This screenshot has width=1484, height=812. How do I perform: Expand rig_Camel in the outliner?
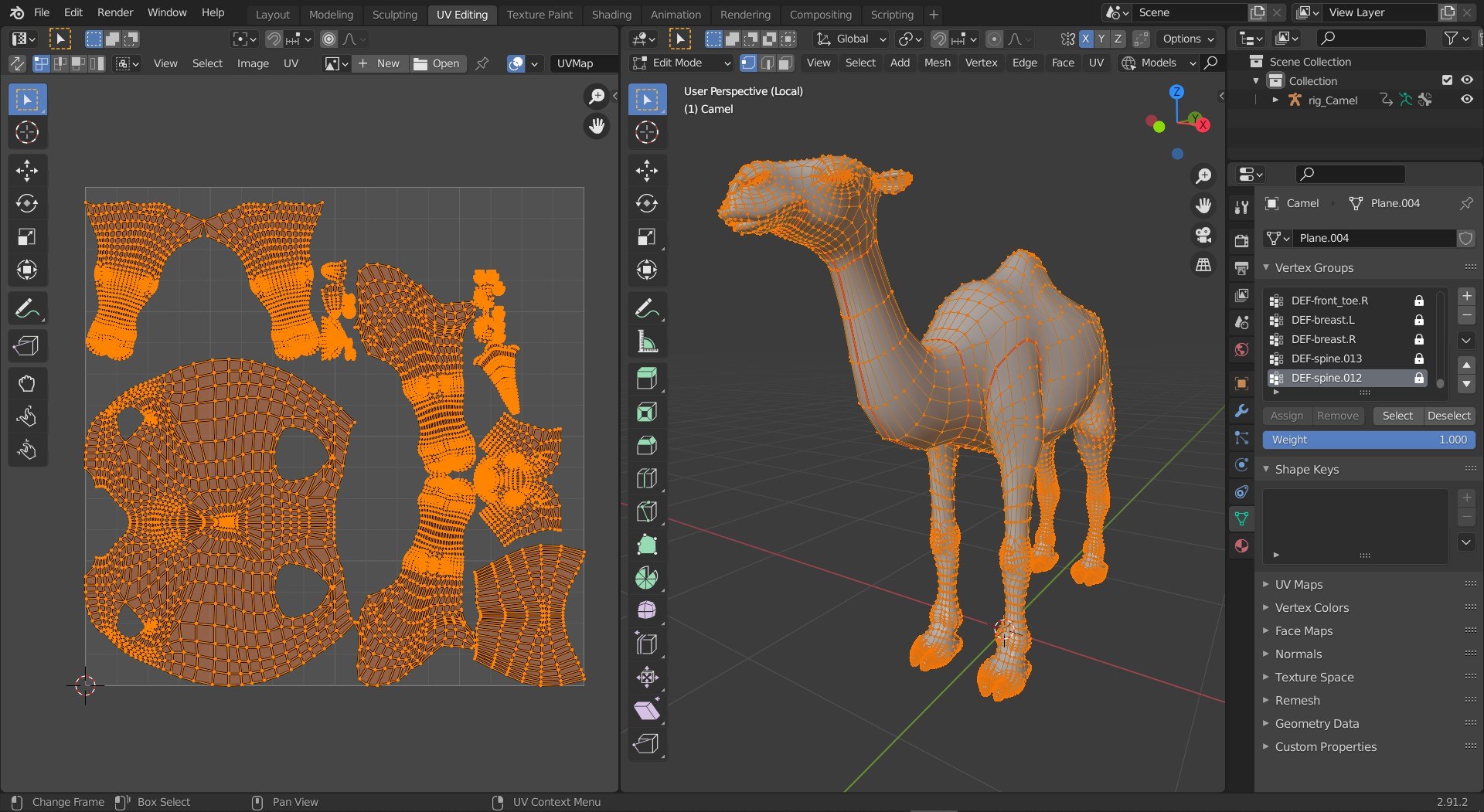[x=1275, y=100]
